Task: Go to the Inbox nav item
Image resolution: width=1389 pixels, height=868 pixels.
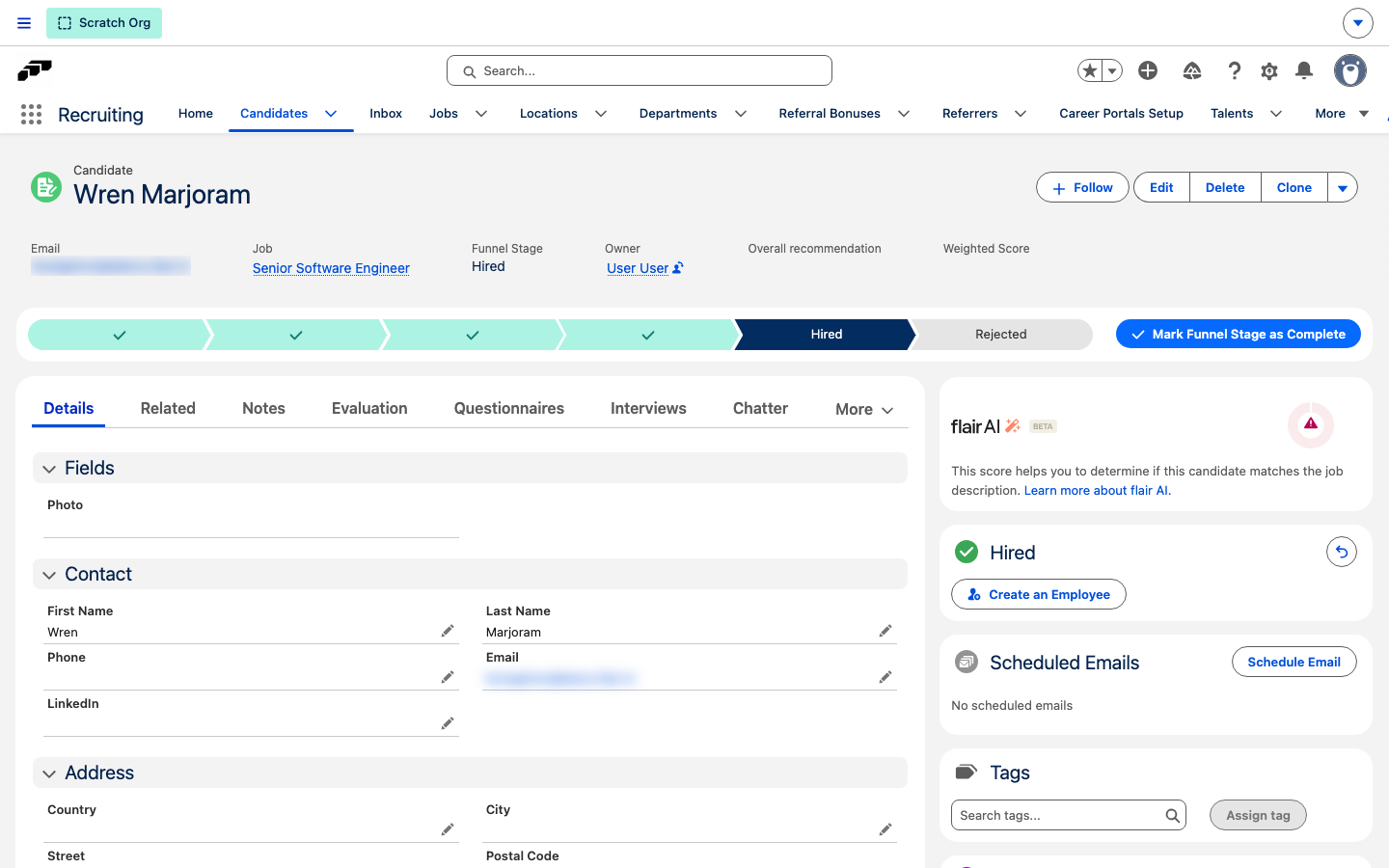Action: (x=386, y=114)
